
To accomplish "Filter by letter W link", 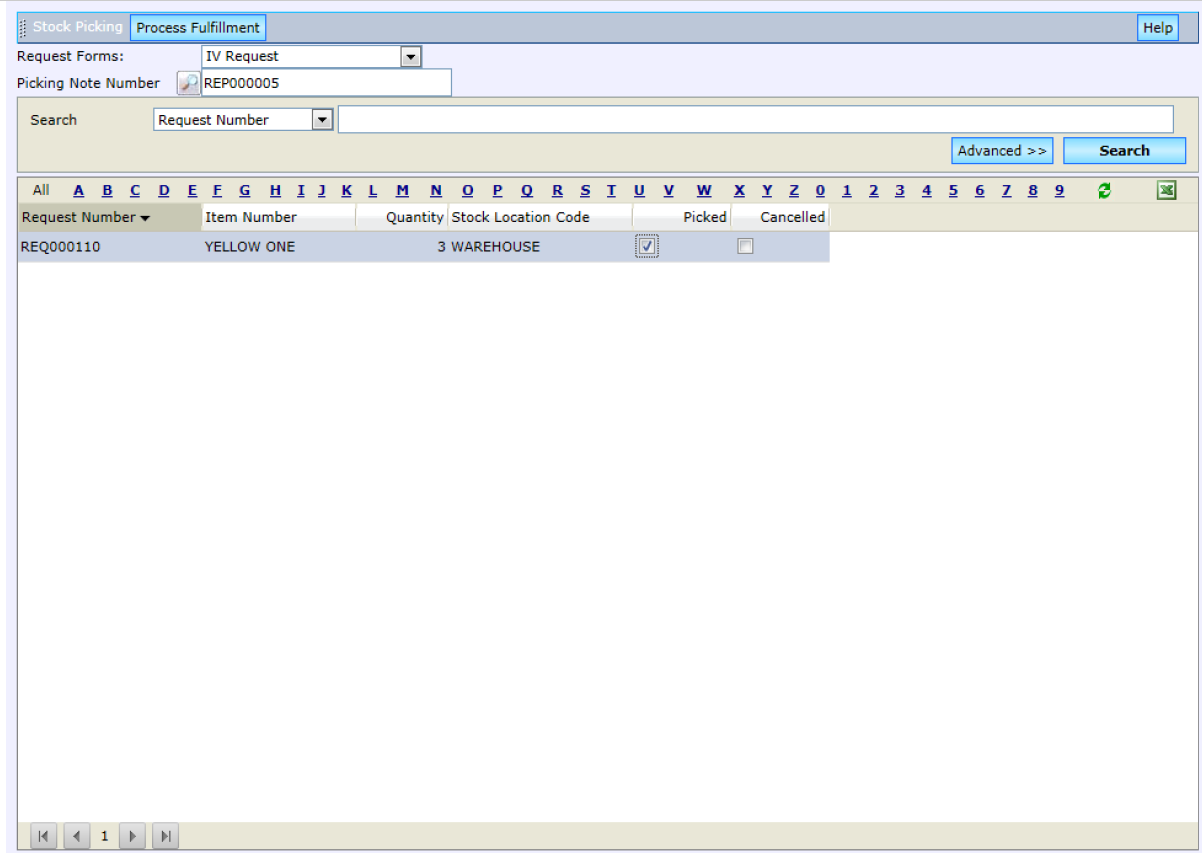I will coord(704,191).
